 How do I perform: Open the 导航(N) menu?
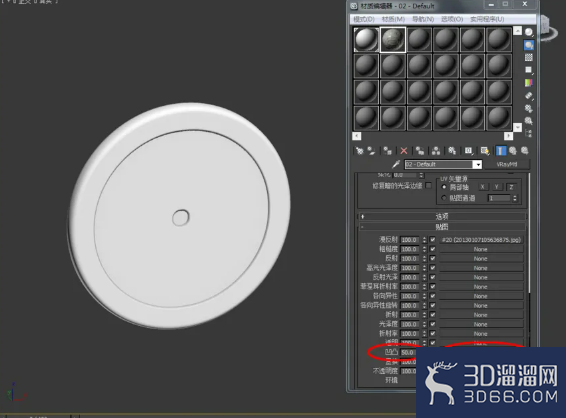click(423, 19)
